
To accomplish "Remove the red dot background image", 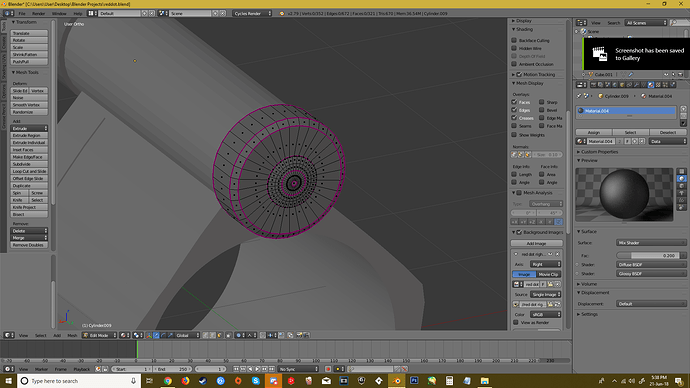I will pos(558,254).
